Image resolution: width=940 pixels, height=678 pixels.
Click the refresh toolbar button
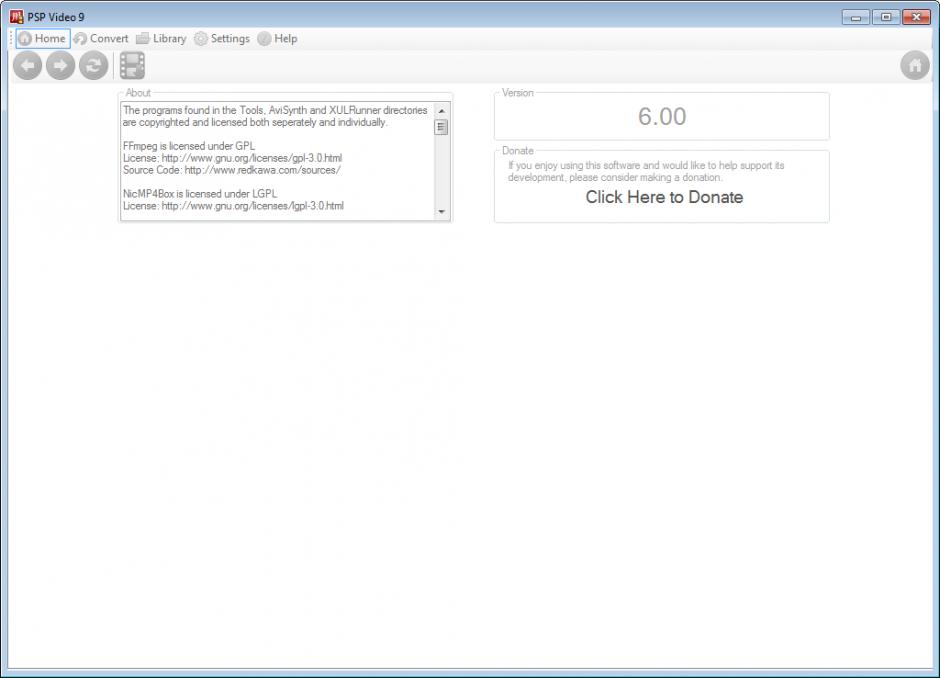pyautogui.click(x=94, y=65)
